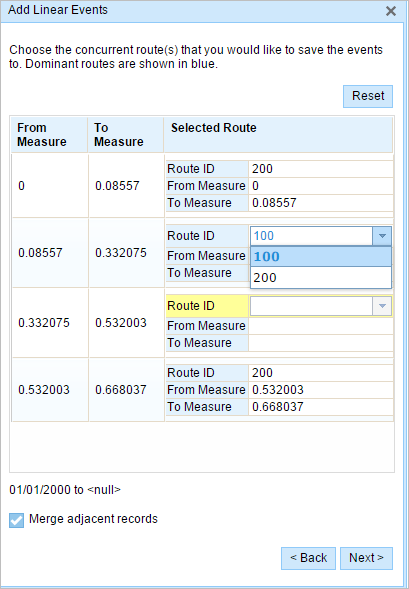Click the To Measure column header
Screen dimensions: 409x589
point(126,134)
